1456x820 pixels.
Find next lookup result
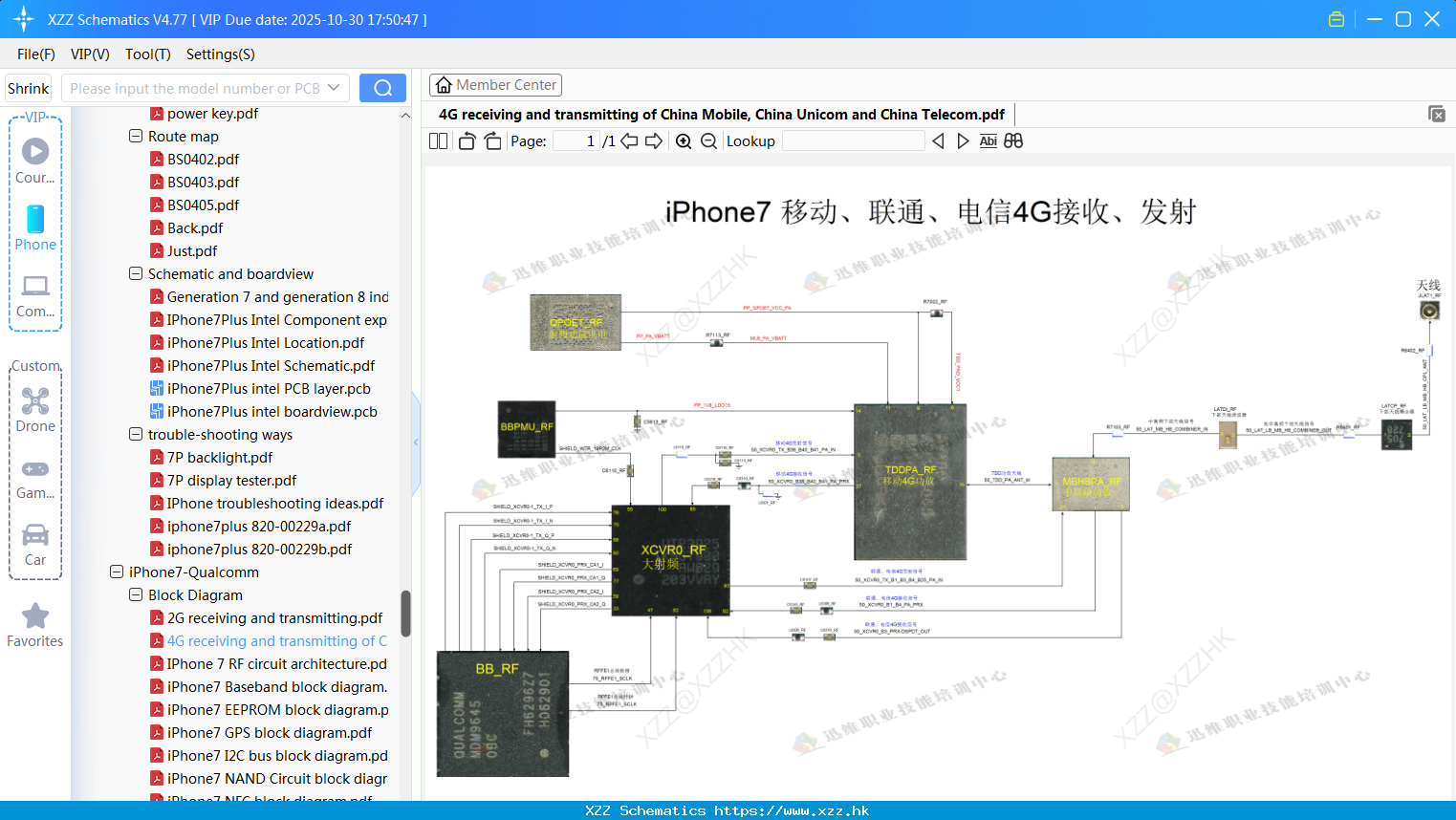[x=963, y=140]
